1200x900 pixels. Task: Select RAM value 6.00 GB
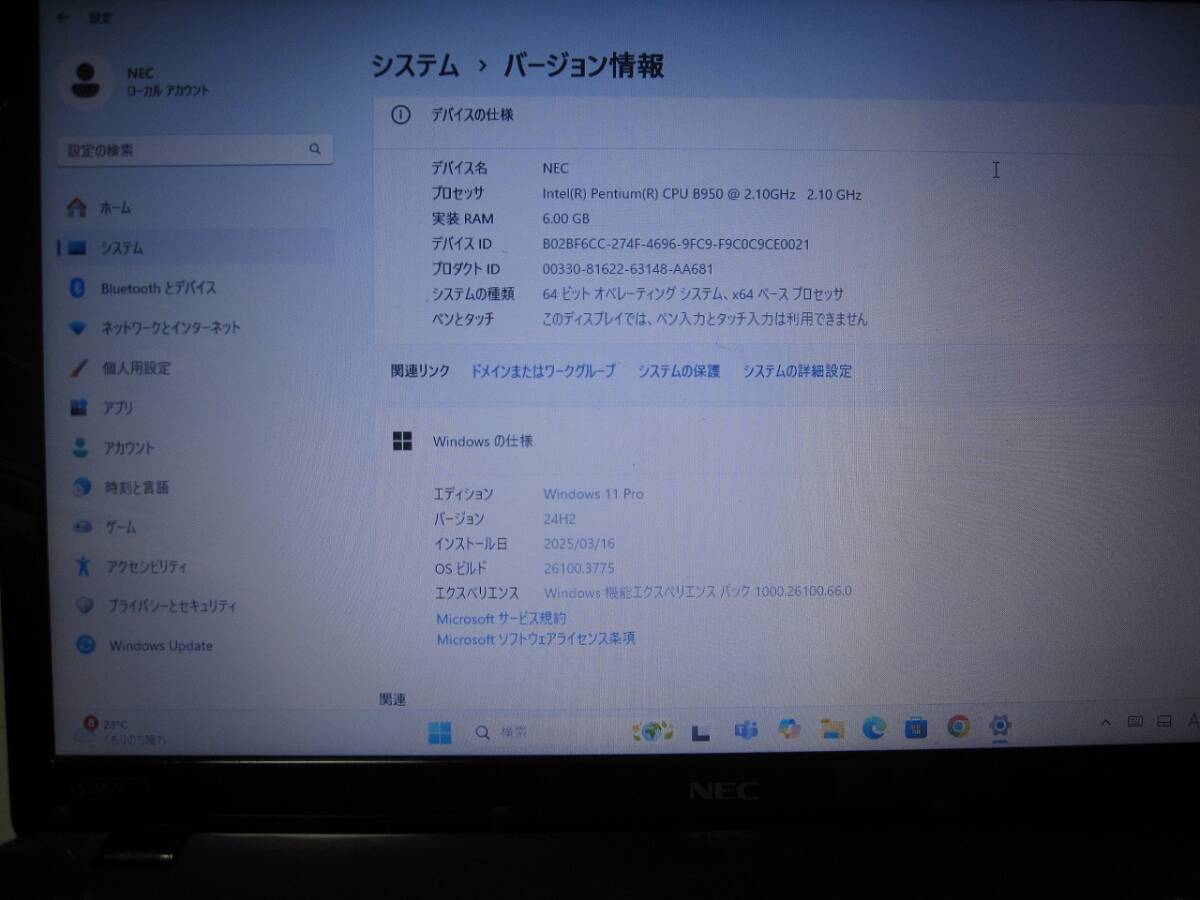(566, 219)
